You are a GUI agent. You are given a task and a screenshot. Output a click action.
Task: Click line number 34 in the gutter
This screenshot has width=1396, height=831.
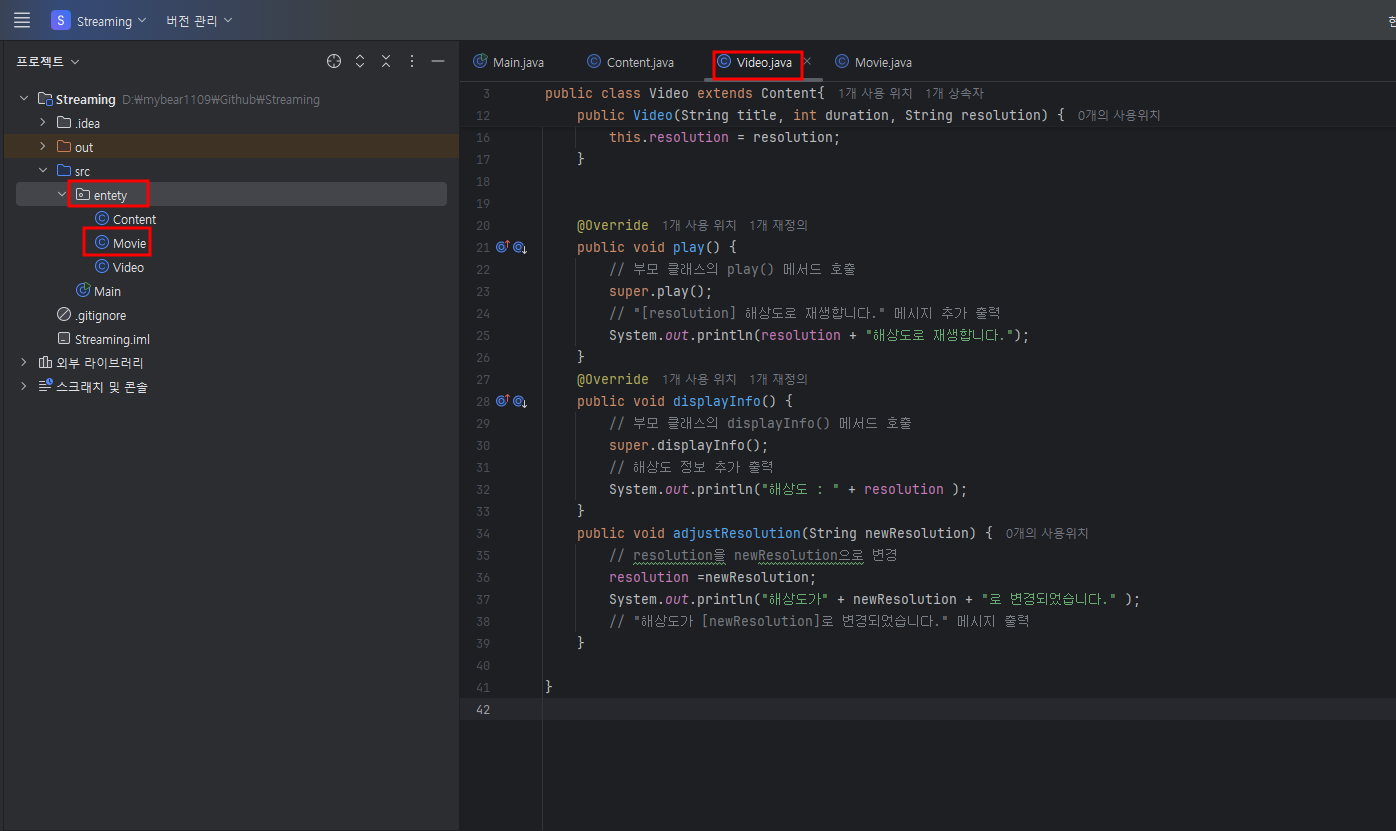[483, 533]
